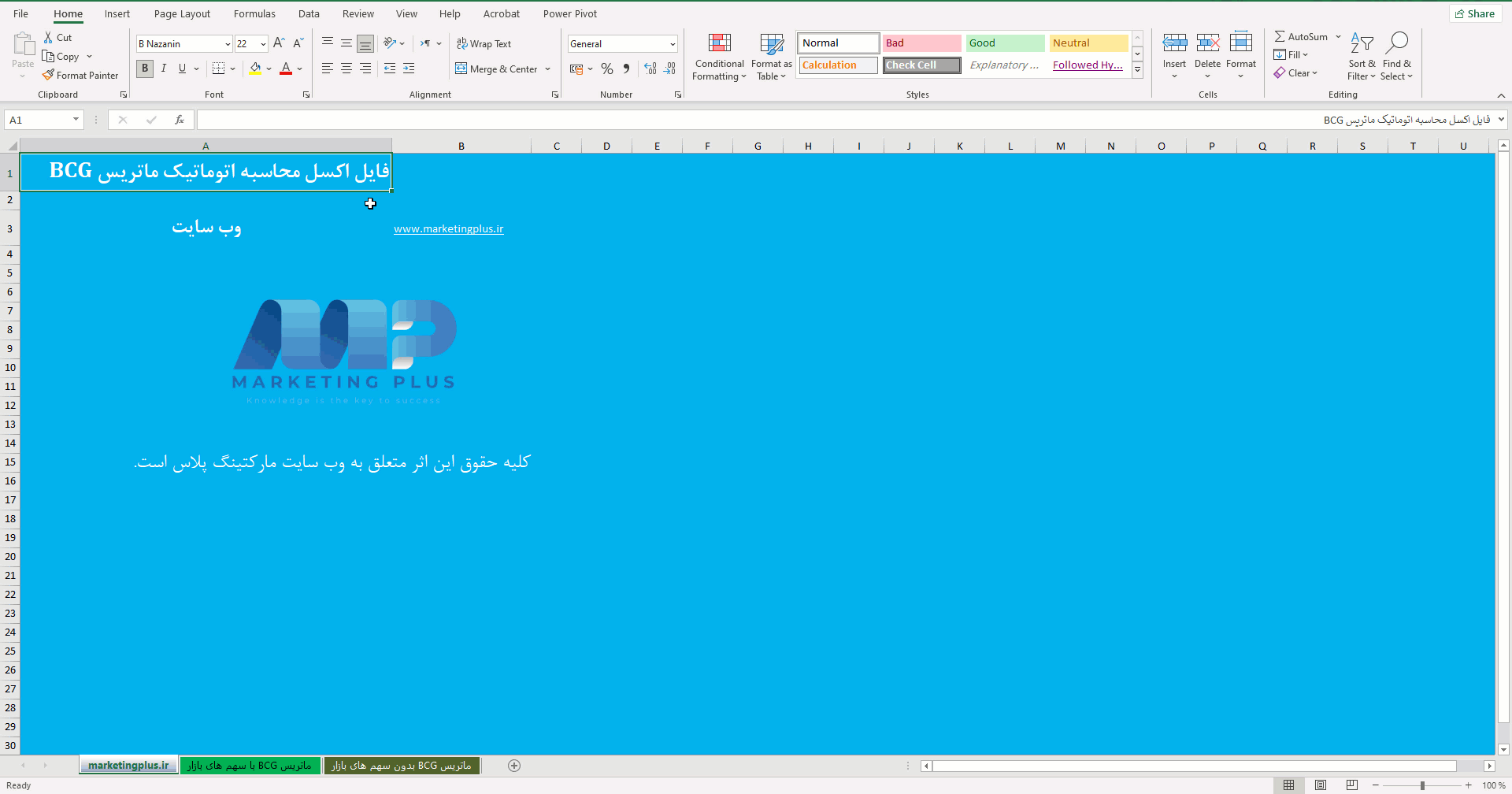1512x794 pixels.
Task: Expand the AutoSum dropdown arrow
Action: [1338, 36]
